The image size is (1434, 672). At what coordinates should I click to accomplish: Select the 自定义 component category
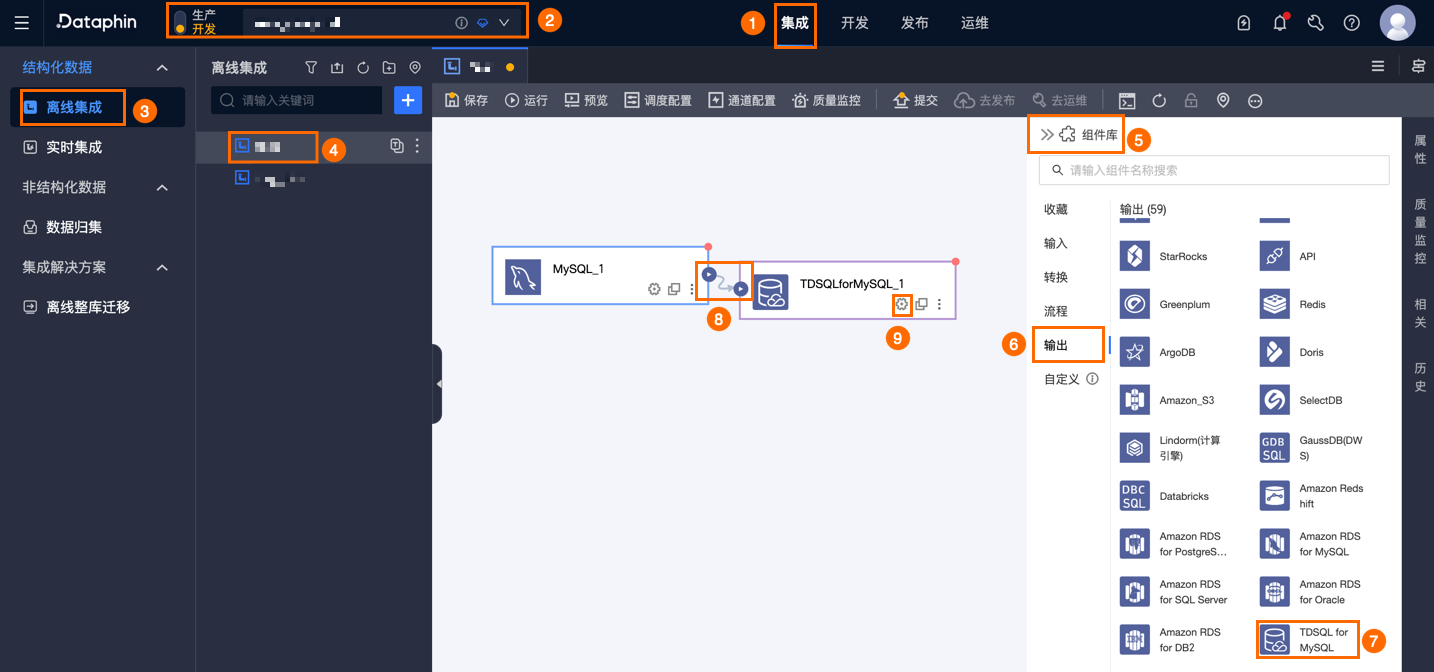pos(1062,379)
